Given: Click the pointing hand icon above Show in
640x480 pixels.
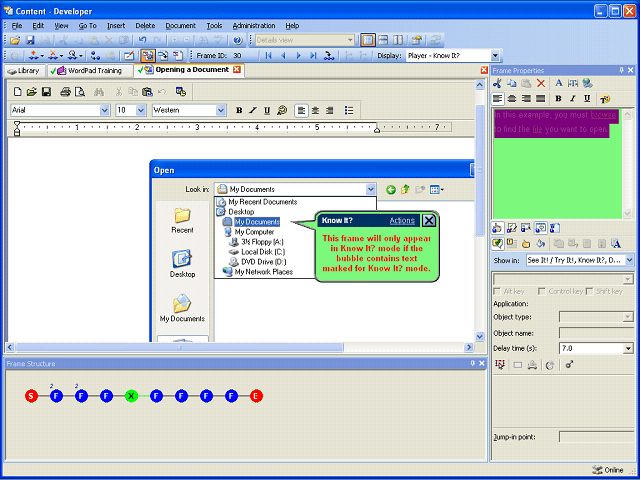Looking at the screenshot, I should click(x=526, y=244).
